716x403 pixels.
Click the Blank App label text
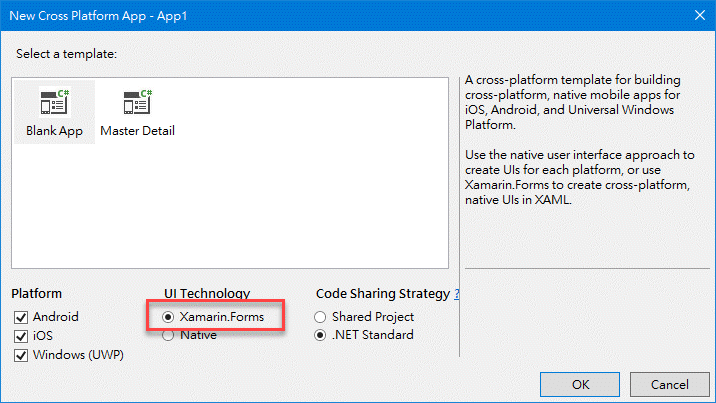(x=54, y=131)
